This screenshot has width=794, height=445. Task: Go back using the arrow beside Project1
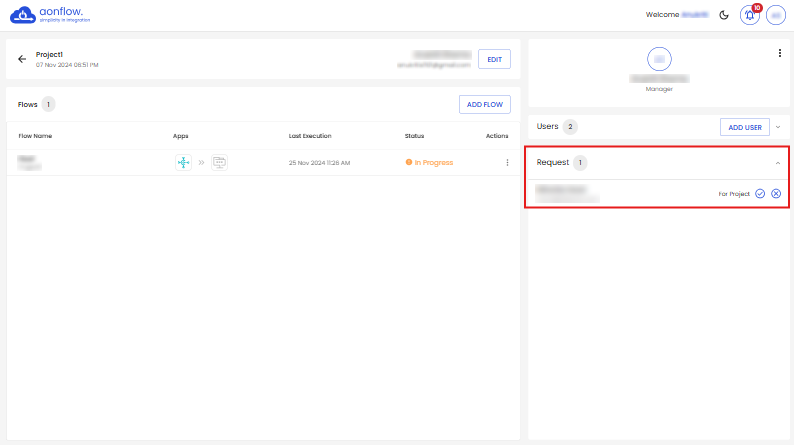pos(22,59)
